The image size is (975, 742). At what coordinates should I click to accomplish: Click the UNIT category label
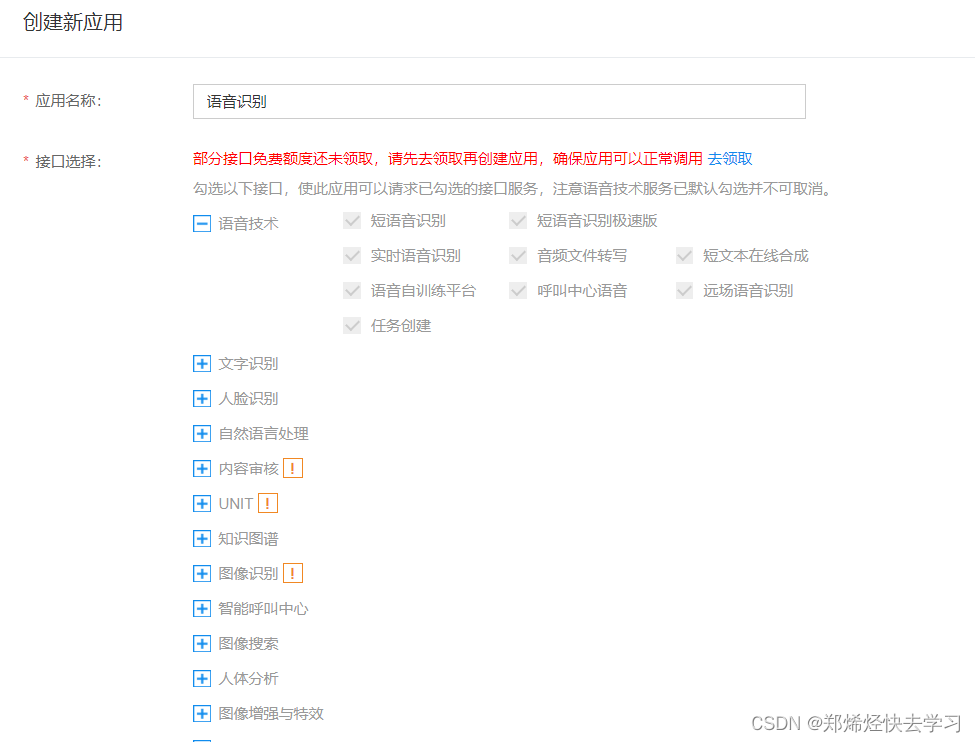click(236, 504)
